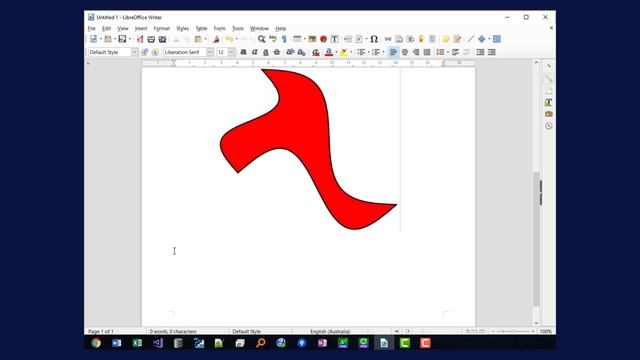
Task: Open the Font Name dropdown arrow
Action: coord(210,52)
